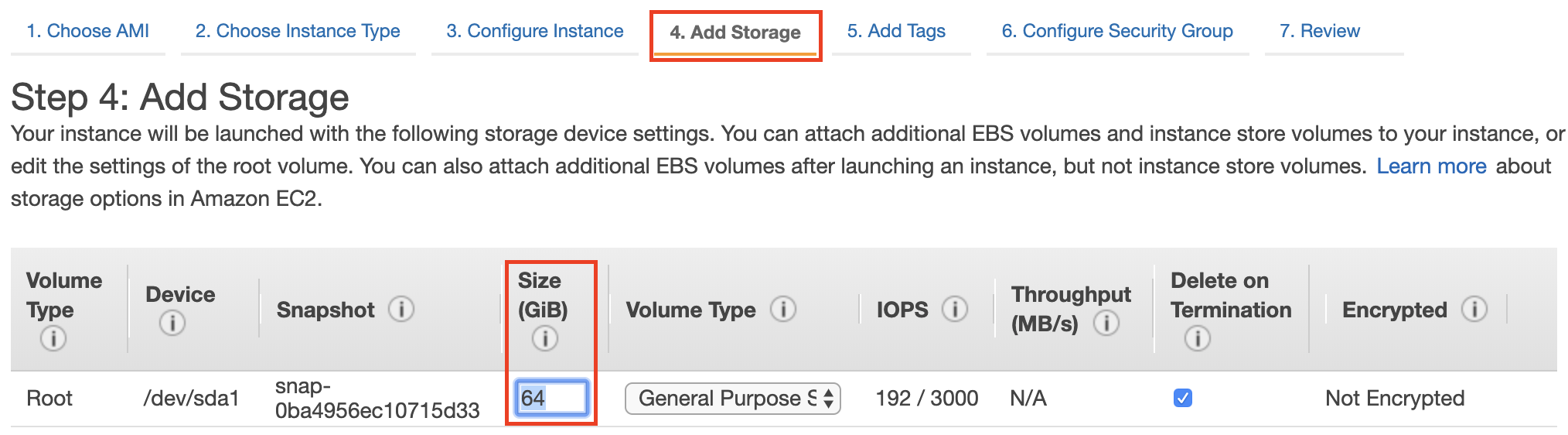1568x435 pixels.
Task: Click the Encrypted column info icon
Action: (x=1474, y=309)
